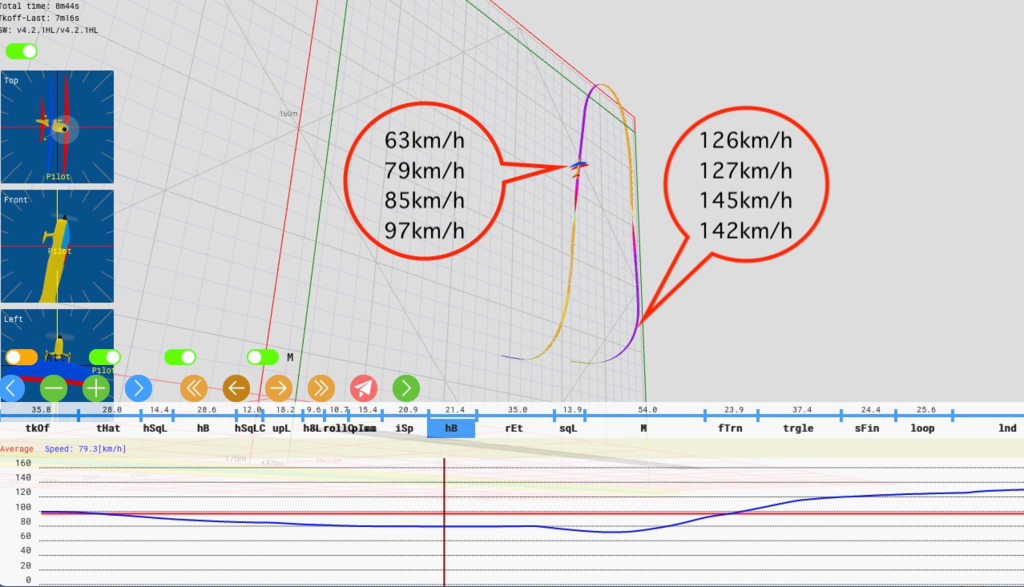Select the lnd maneuver segment
This screenshot has height=587, width=1024.
[1007, 428]
